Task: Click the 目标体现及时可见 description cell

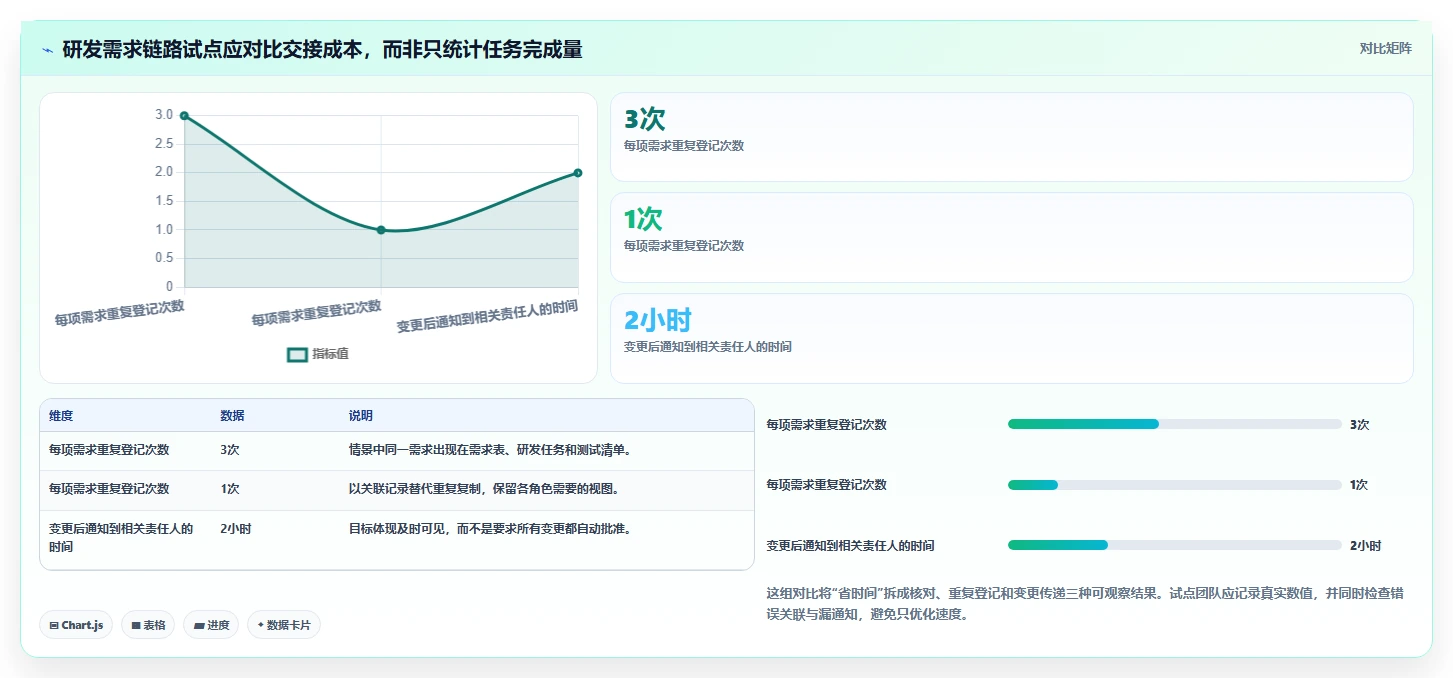Action: coord(490,529)
